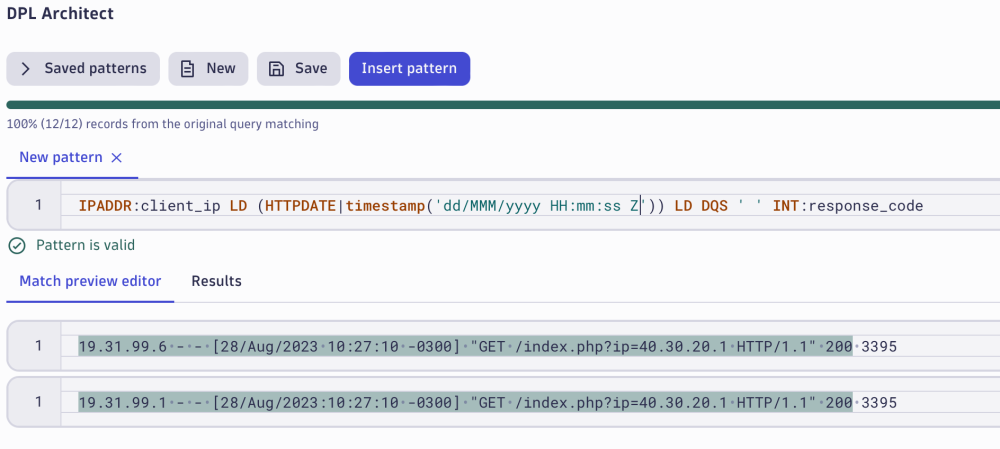The image size is (1000, 449).
Task: Place cursor on response_code in the pattern
Action: [x=865, y=206]
